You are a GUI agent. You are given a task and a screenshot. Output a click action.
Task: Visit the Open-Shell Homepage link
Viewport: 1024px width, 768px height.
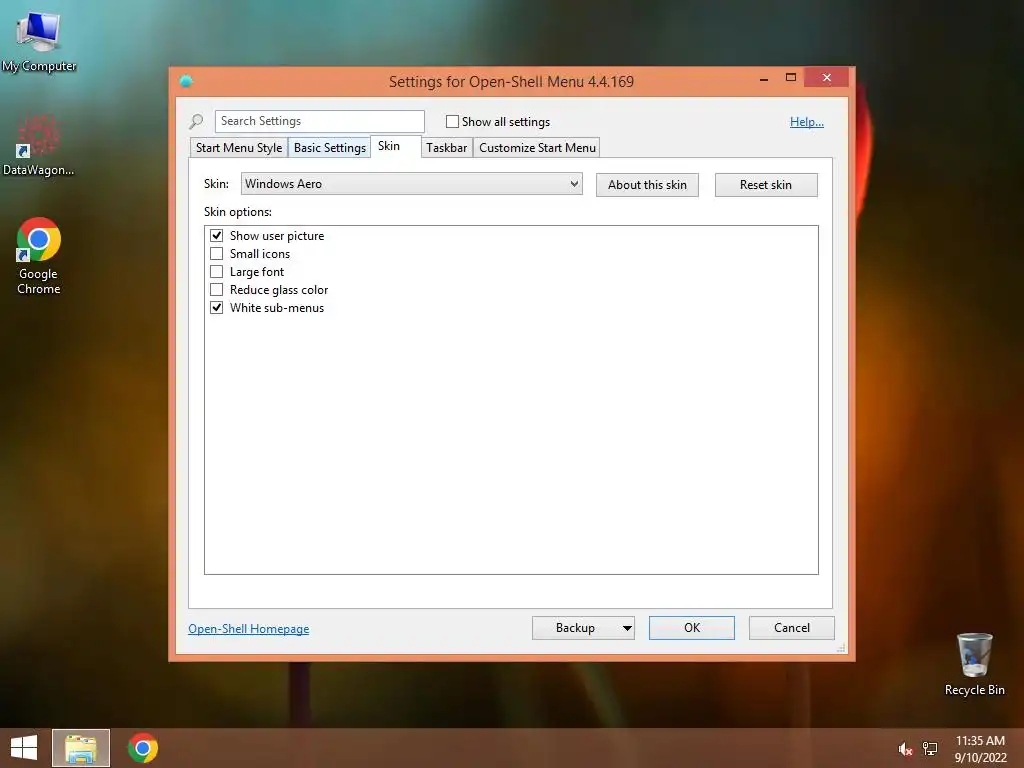pos(249,629)
